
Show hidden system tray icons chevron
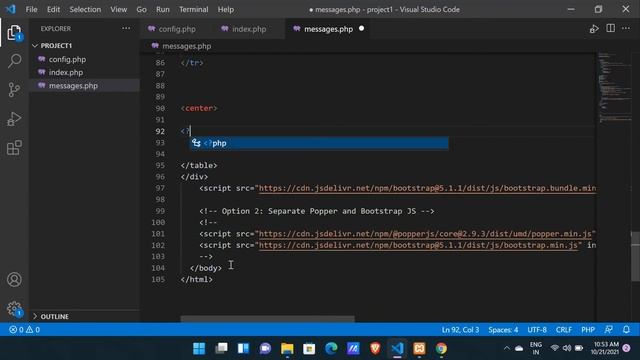point(507,348)
